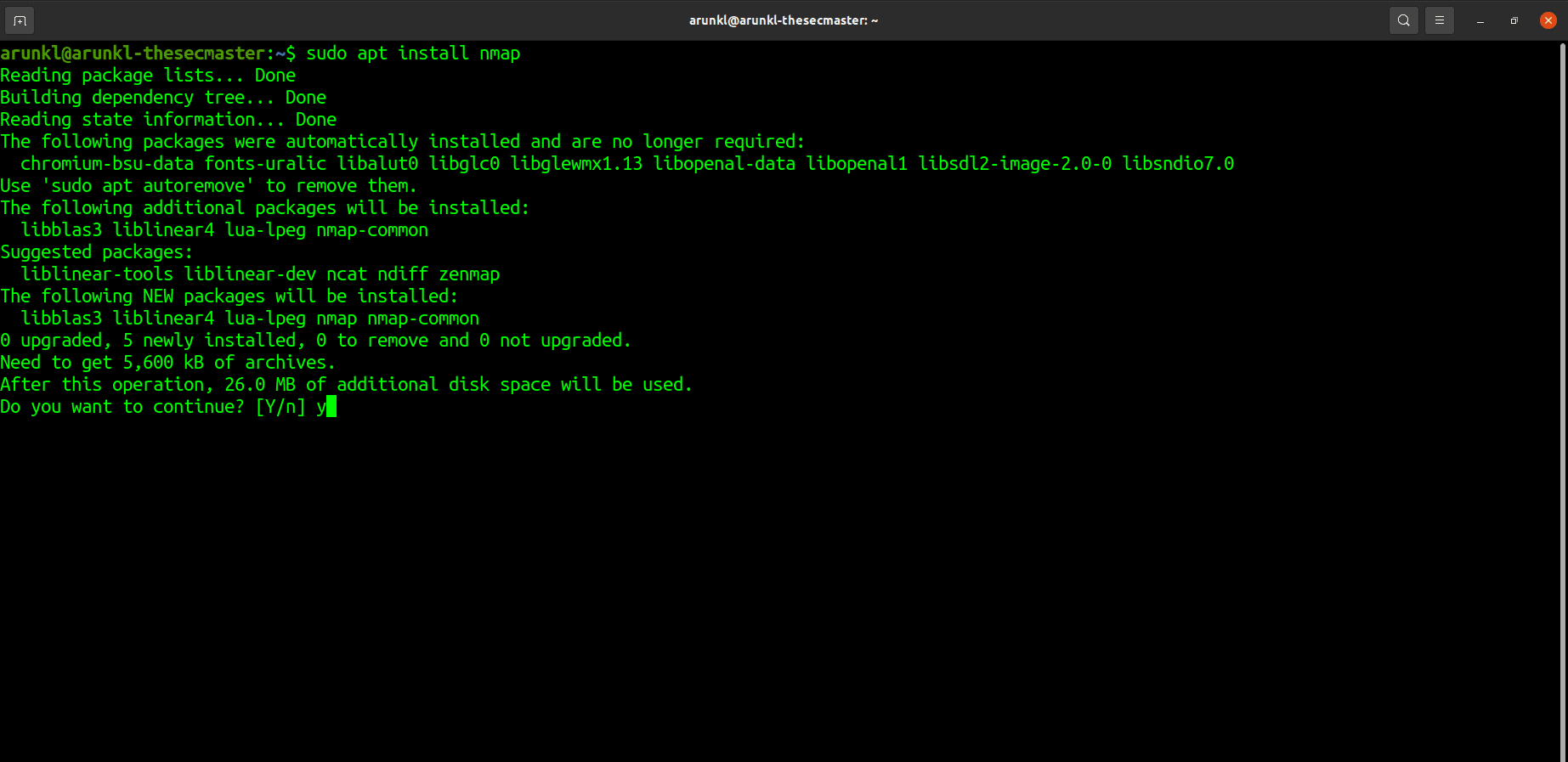The height and width of the screenshot is (762, 1568).
Task: Click 'libsndio7.0' package name
Action: [x=1178, y=164]
